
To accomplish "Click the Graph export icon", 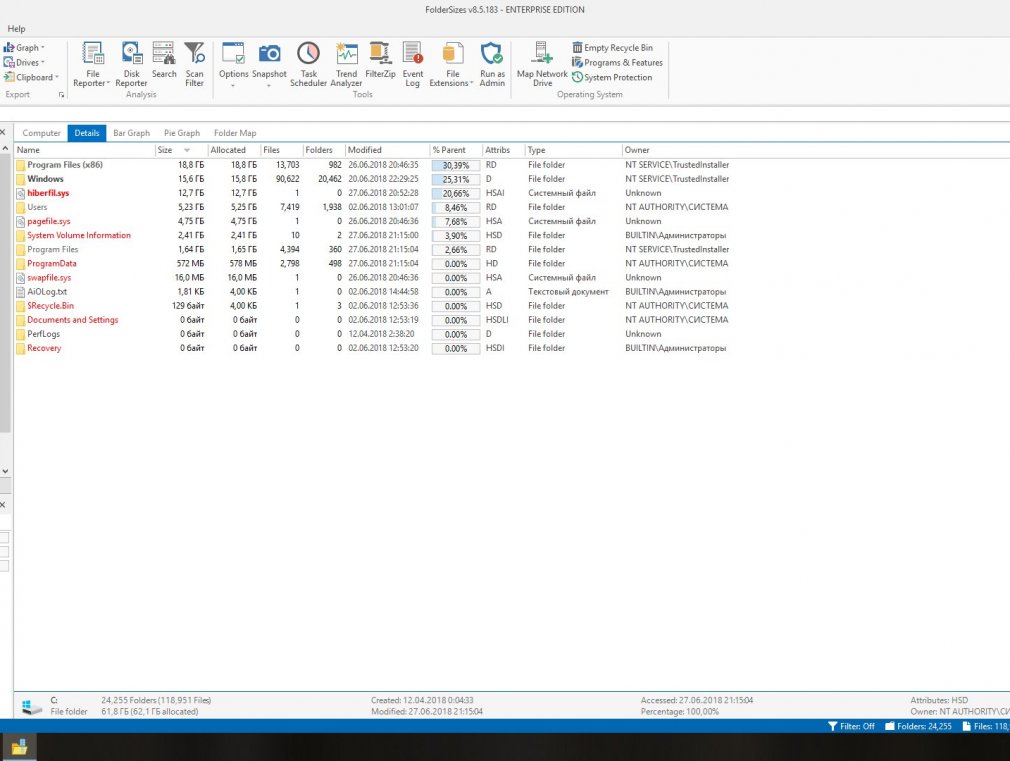I will [9, 48].
